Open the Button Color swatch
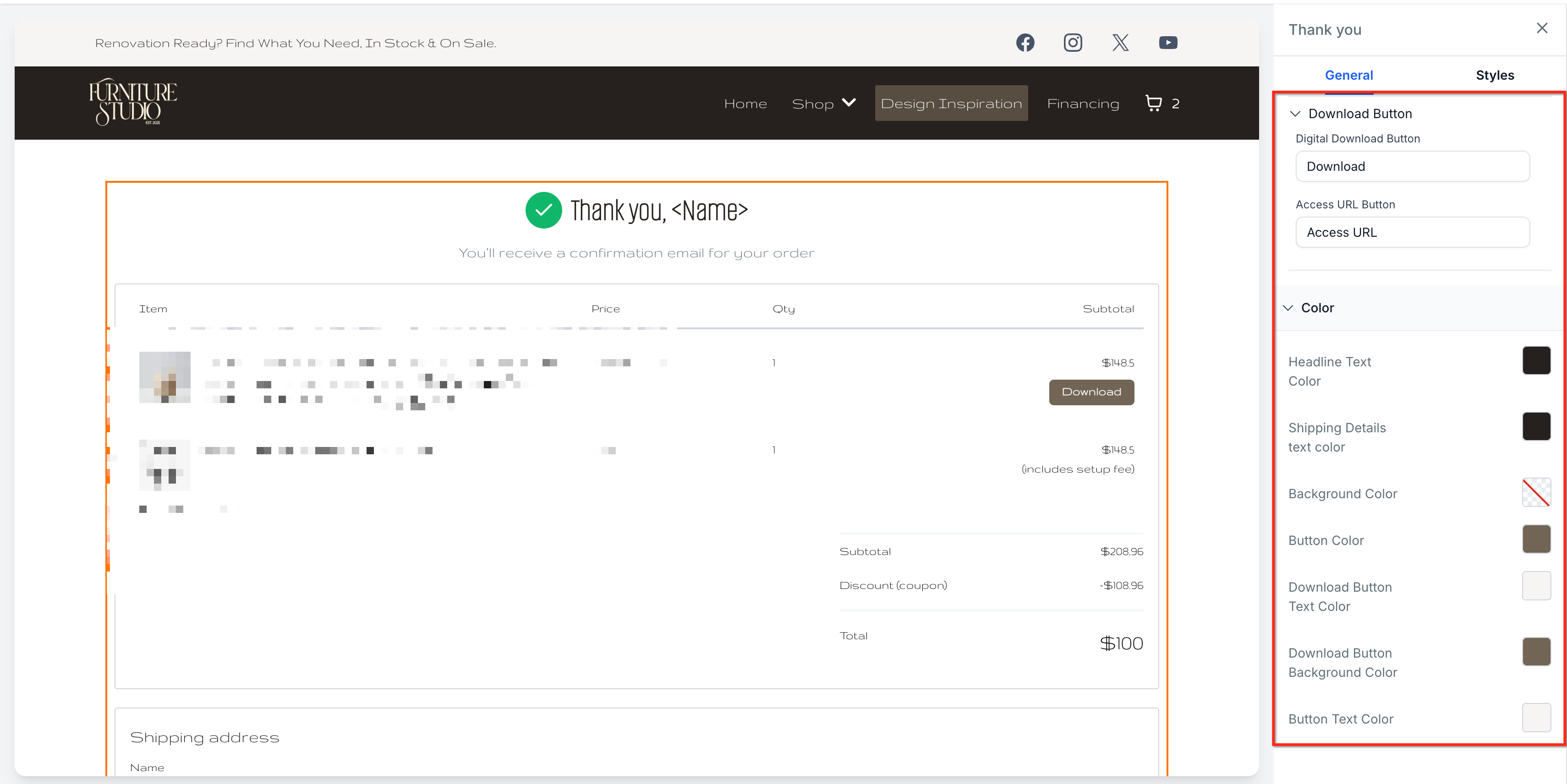Viewport: 1567px width, 784px height. tap(1536, 539)
